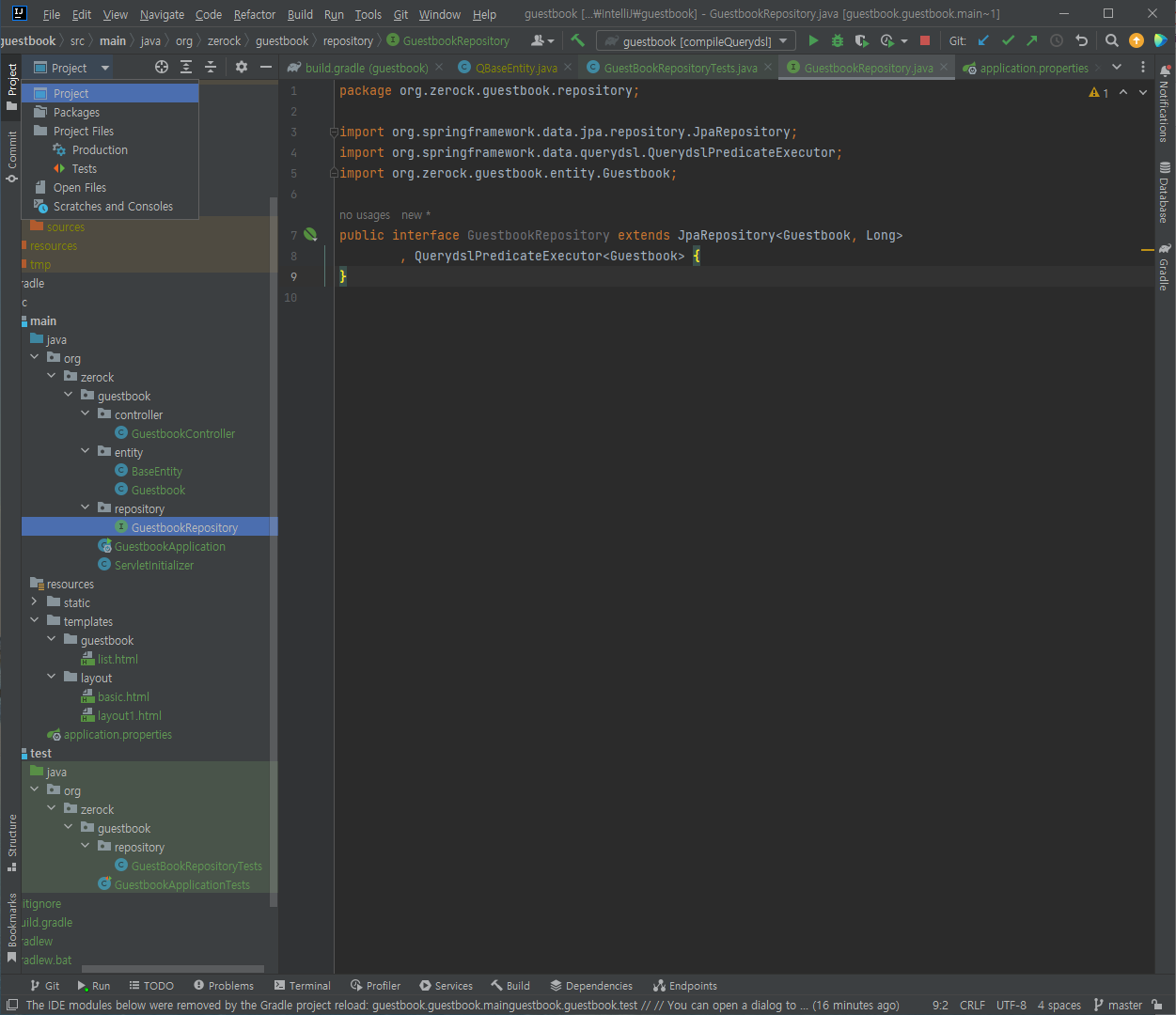Close the QBaseEntity.java tab

[x=567, y=68]
